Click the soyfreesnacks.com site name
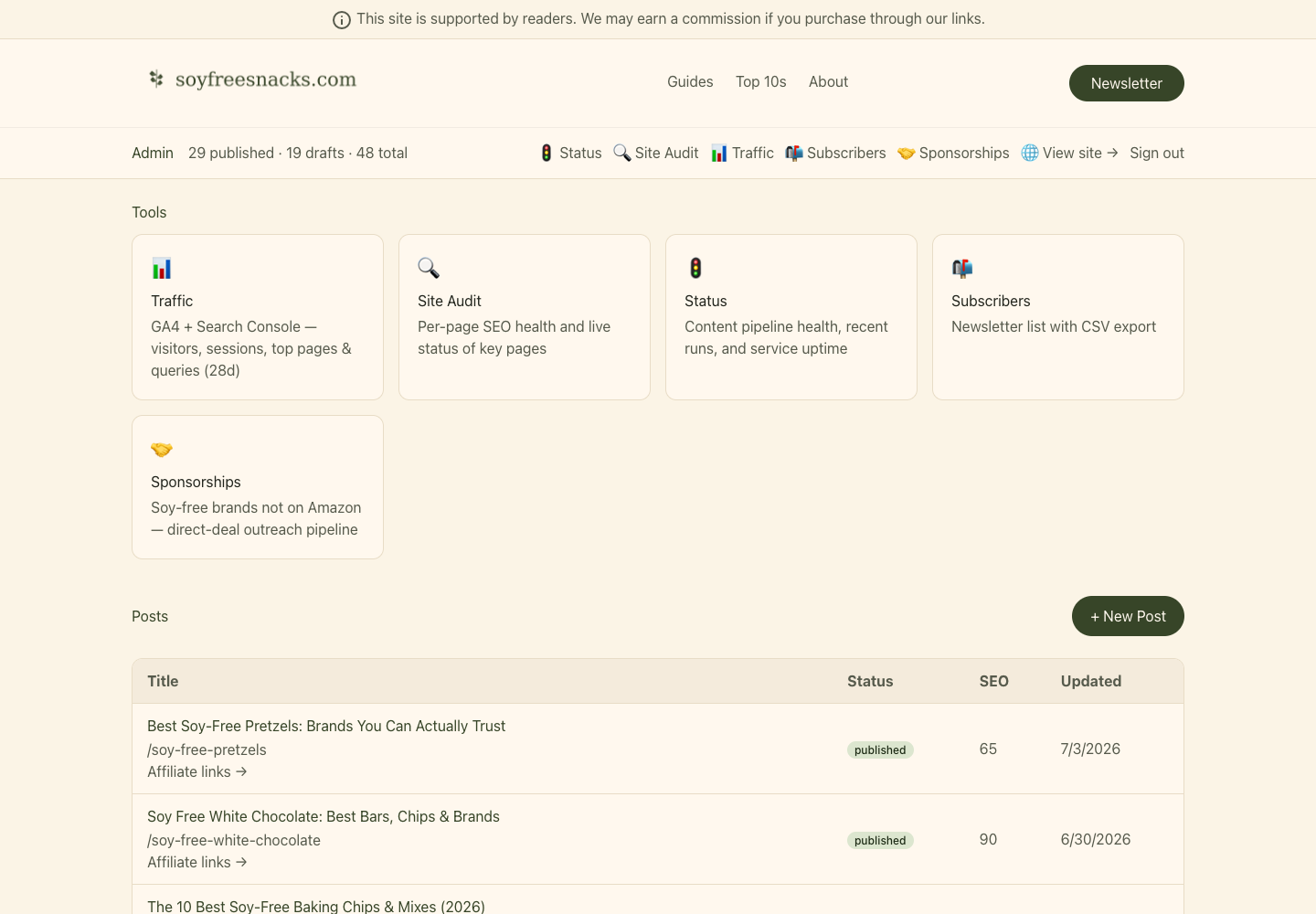The height and width of the screenshot is (914, 1316). point(266,80)
